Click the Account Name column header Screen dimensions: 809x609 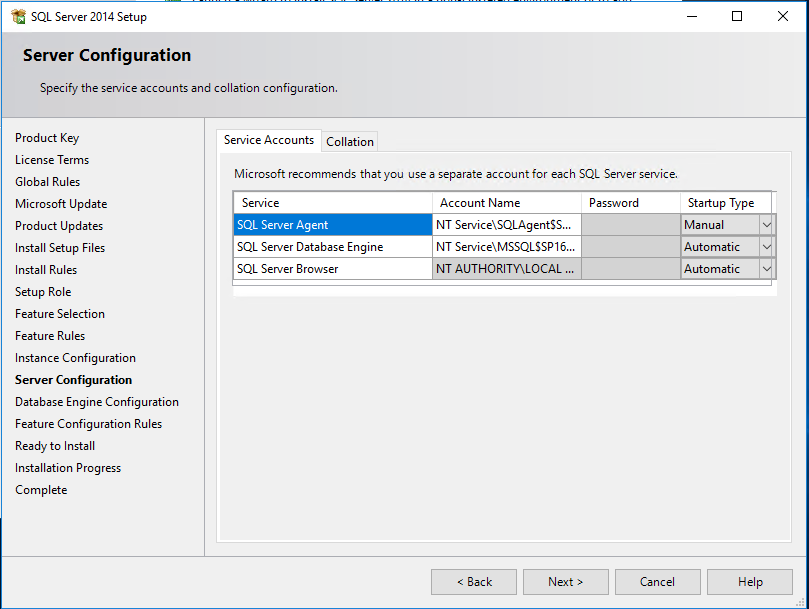[x=507, y=203]
